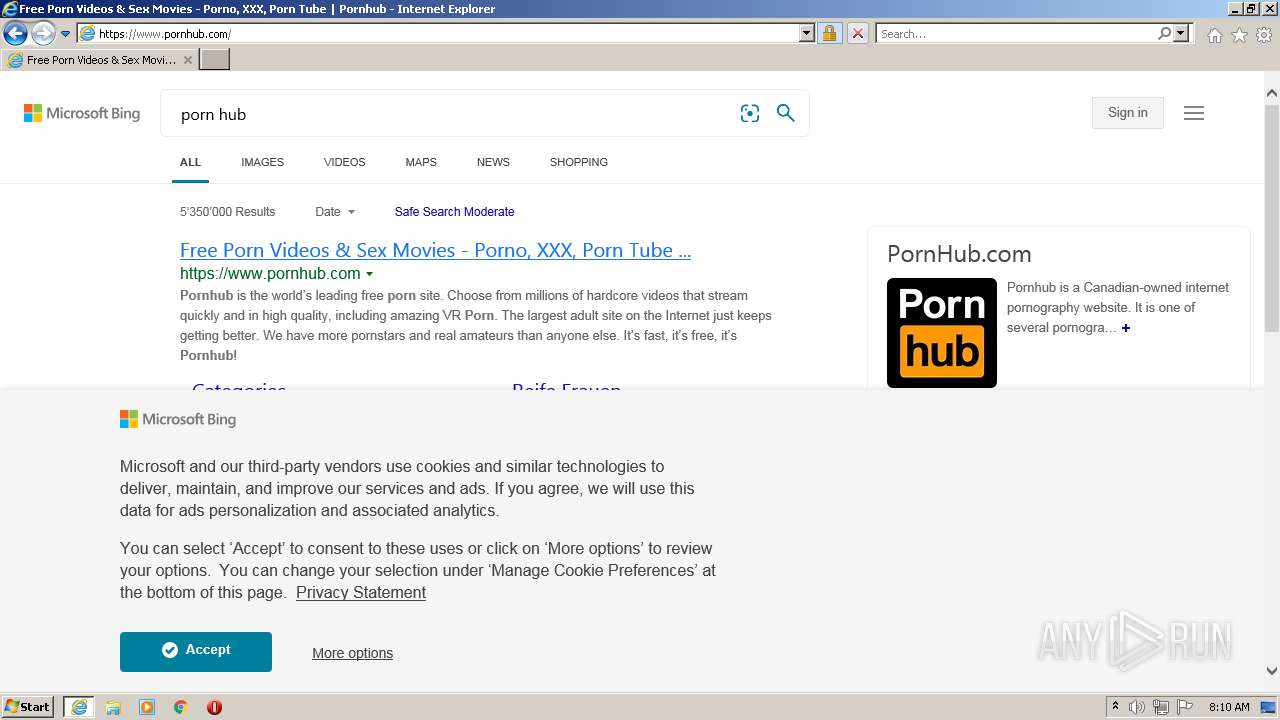
Task: Click the page scrollbar down arrow
Action: 1272,671
